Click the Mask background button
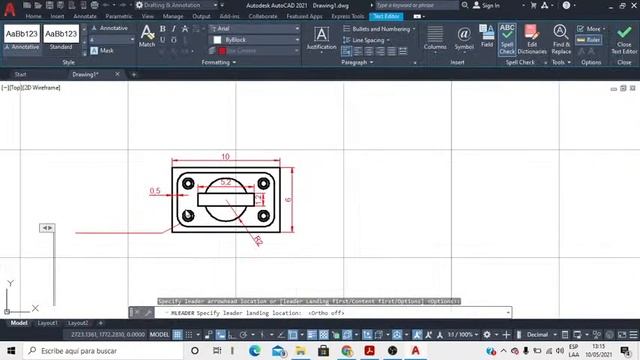The image size is (640, 360). coord(102,51)
